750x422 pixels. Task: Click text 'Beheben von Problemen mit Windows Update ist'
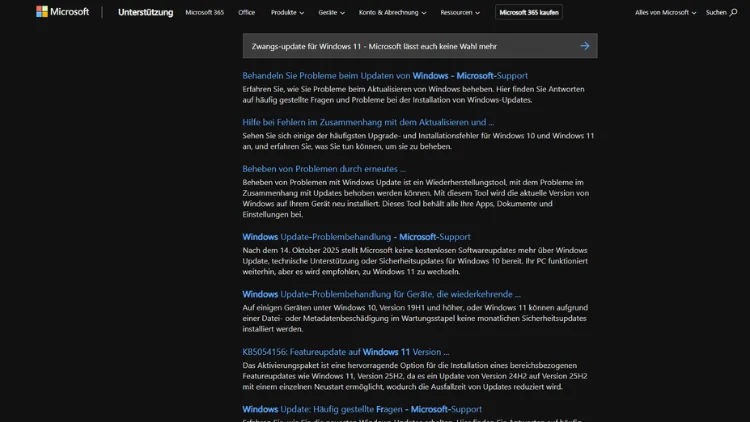pyautogui.click(x=326, y=182)
